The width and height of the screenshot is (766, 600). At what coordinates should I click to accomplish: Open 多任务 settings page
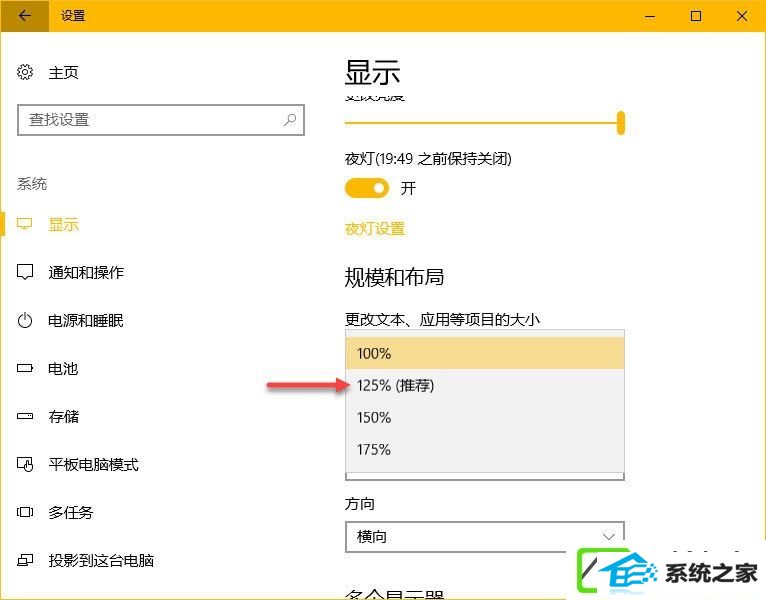[x=71, y=512]
